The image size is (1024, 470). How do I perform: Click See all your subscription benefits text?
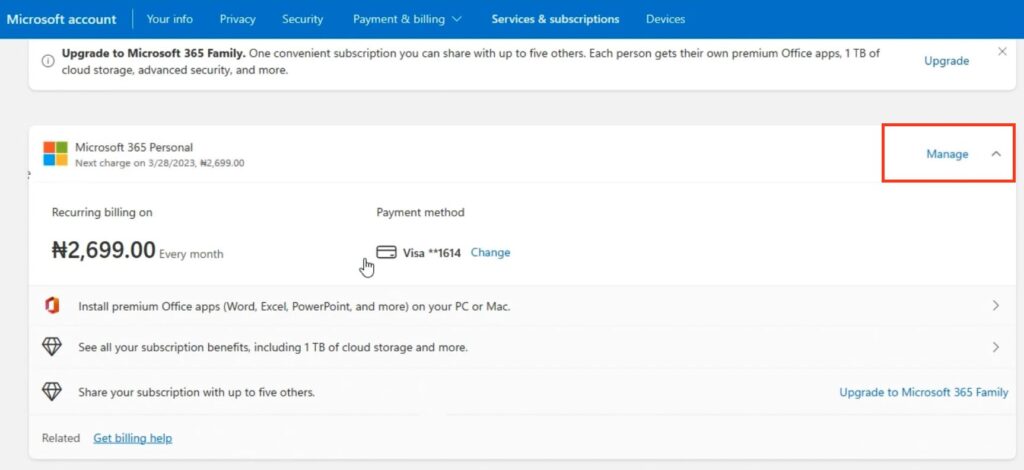[x=273, y=347]
